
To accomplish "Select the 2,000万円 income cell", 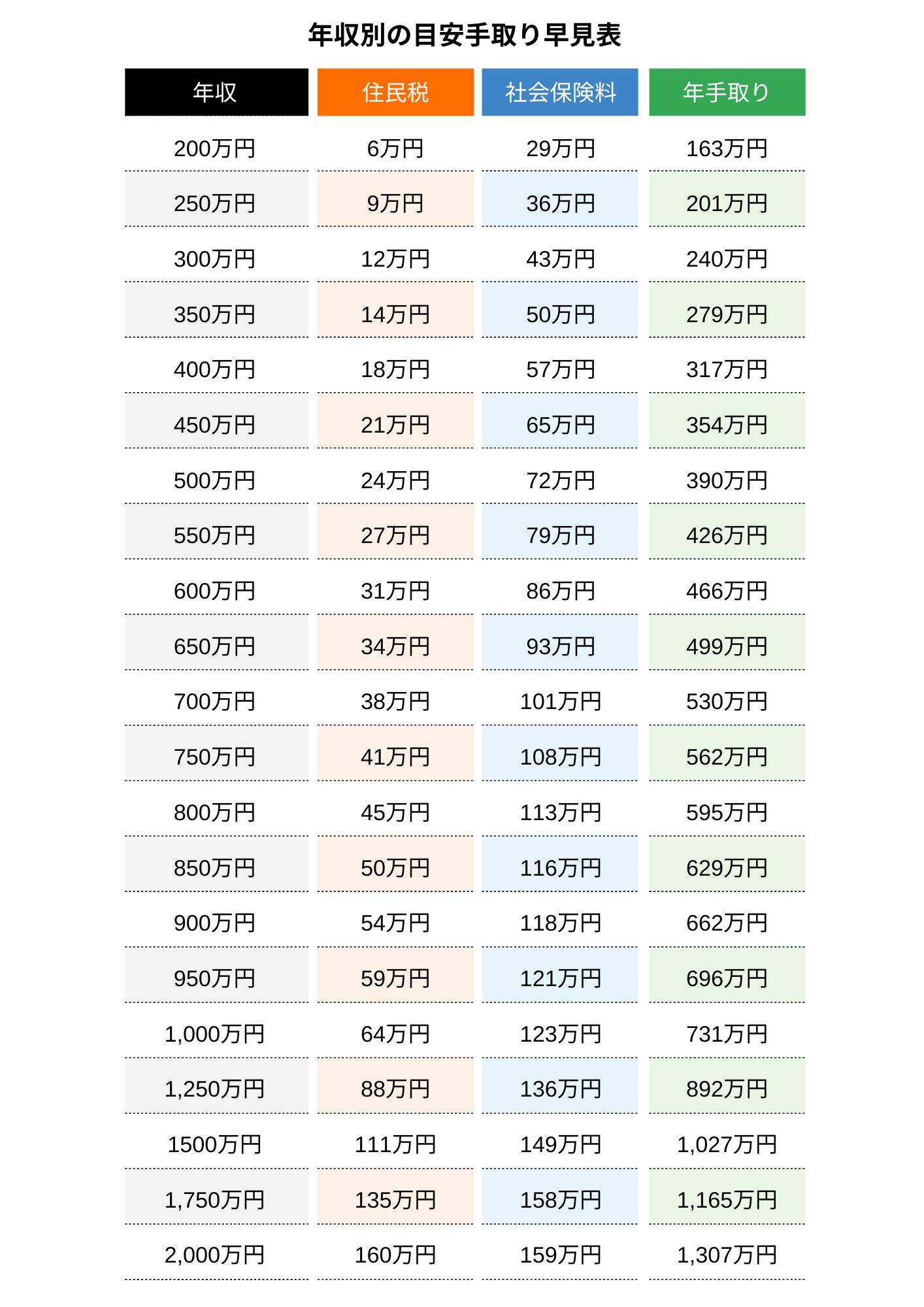I will tap(216, 1255).
